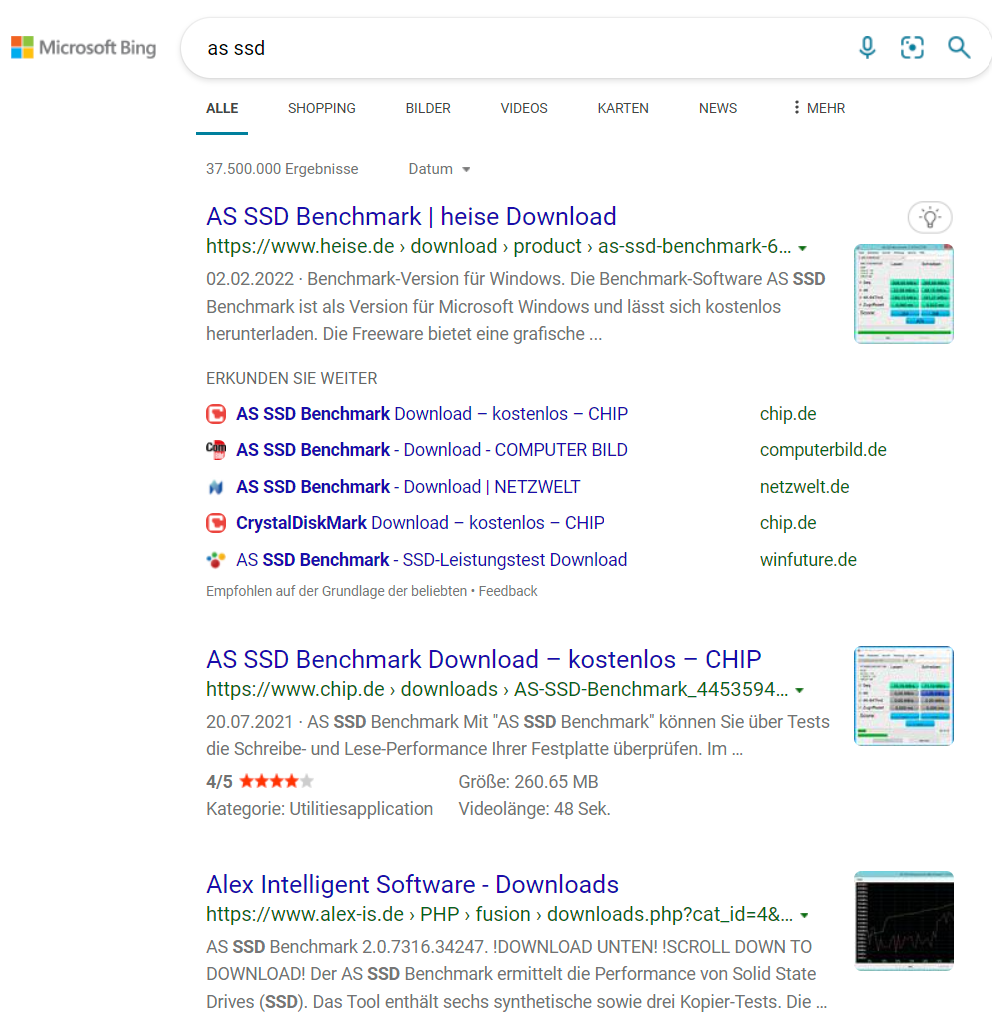Click the Feedback link

508,591
